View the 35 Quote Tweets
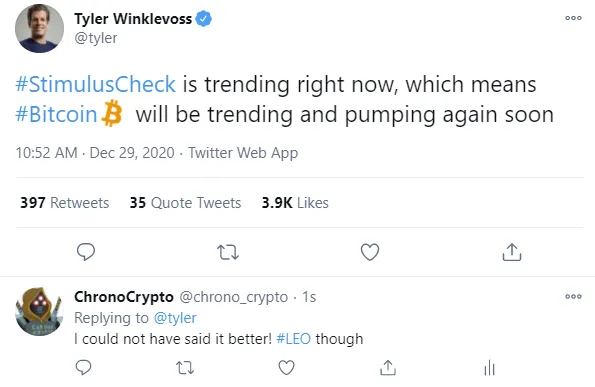 pos(185,203)
